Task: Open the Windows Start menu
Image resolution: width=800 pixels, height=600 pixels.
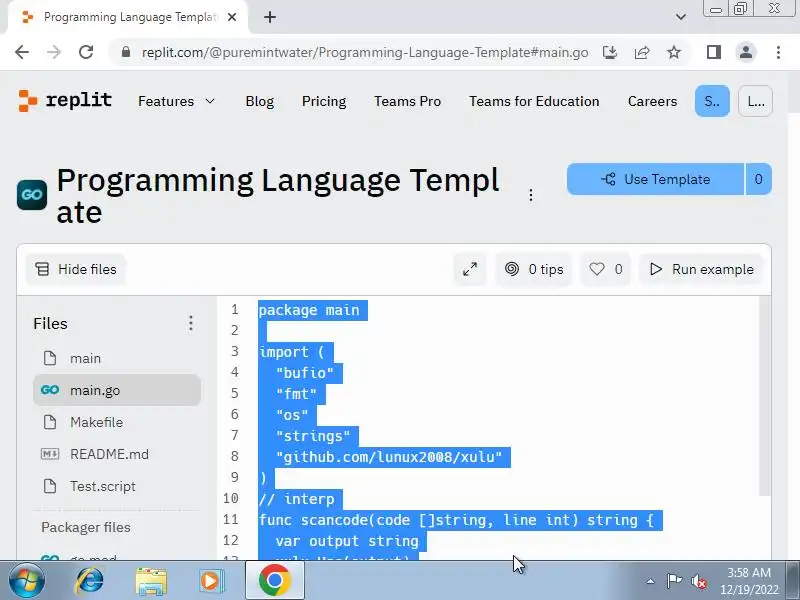Action: pyautogui.click(x=26, y=580)
